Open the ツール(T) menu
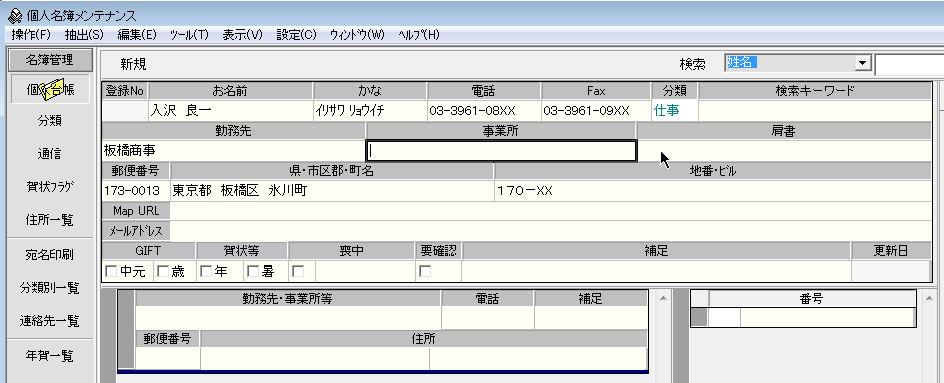Screen dimensions: 944x383 (x=189, y=35)
